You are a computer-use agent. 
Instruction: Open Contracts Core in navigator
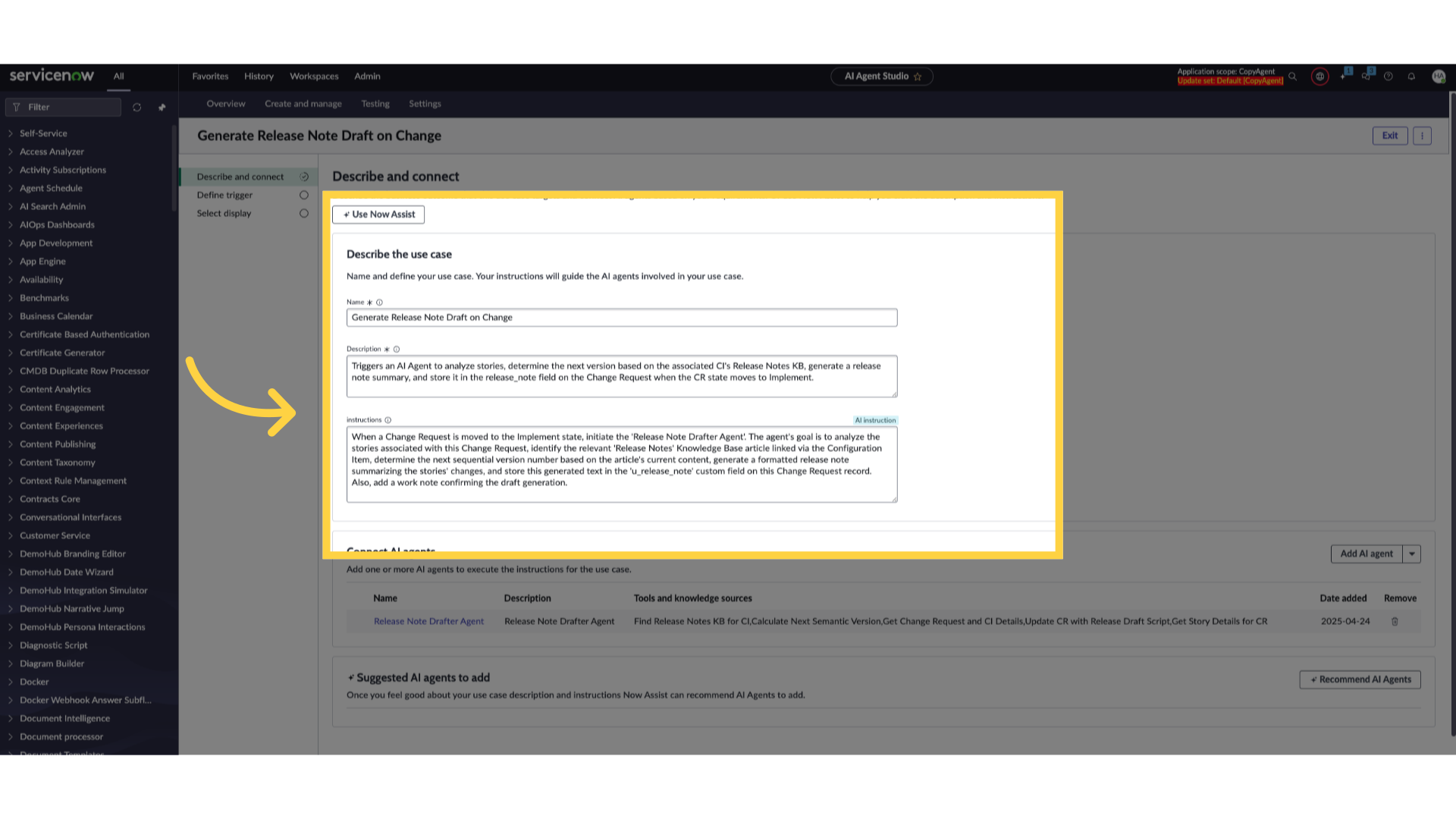(50, 499)
